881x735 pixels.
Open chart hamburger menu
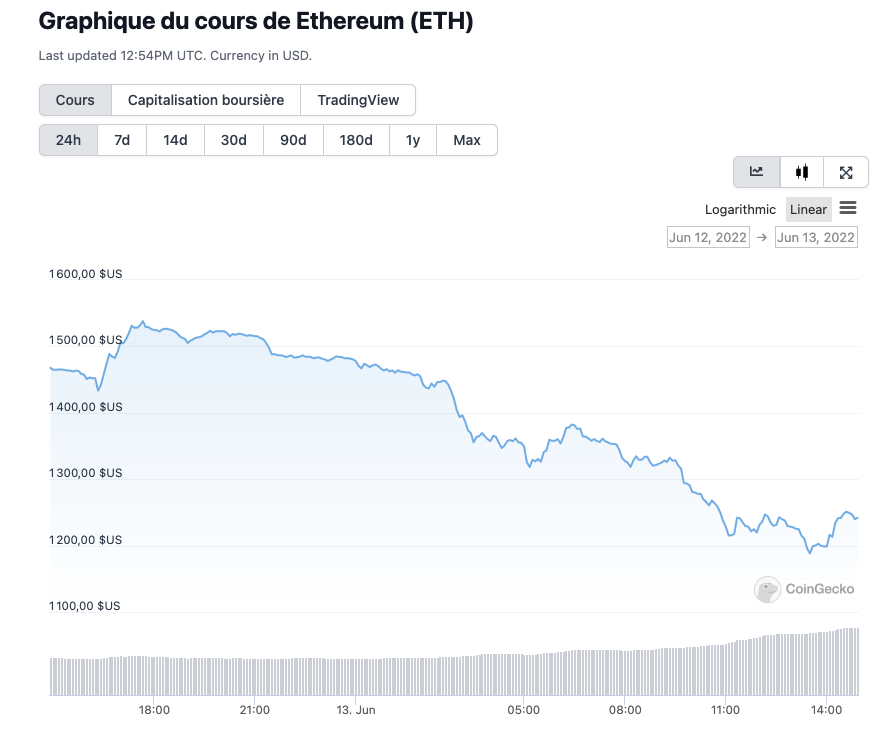pyautogui.click(x=848, y=208)
